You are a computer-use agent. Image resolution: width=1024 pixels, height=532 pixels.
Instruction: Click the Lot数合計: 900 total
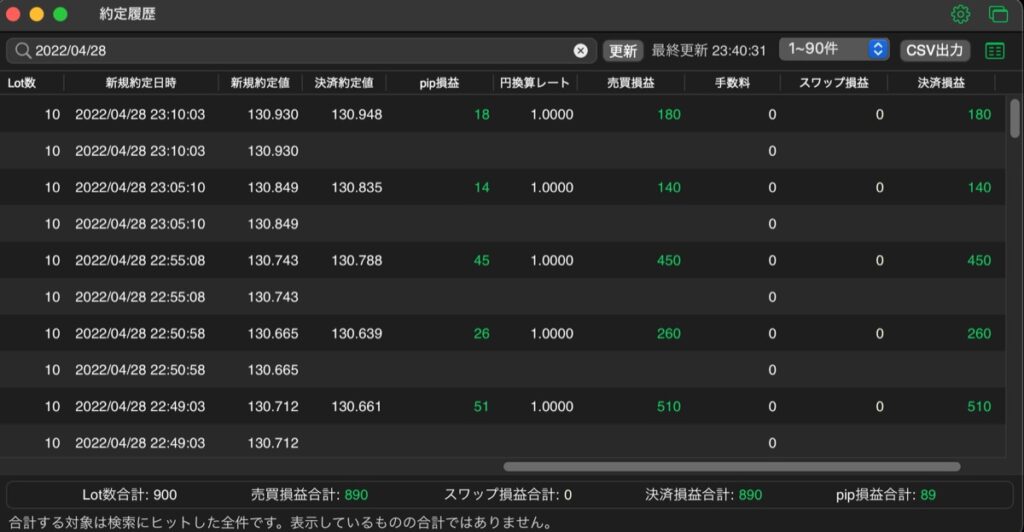129,495
